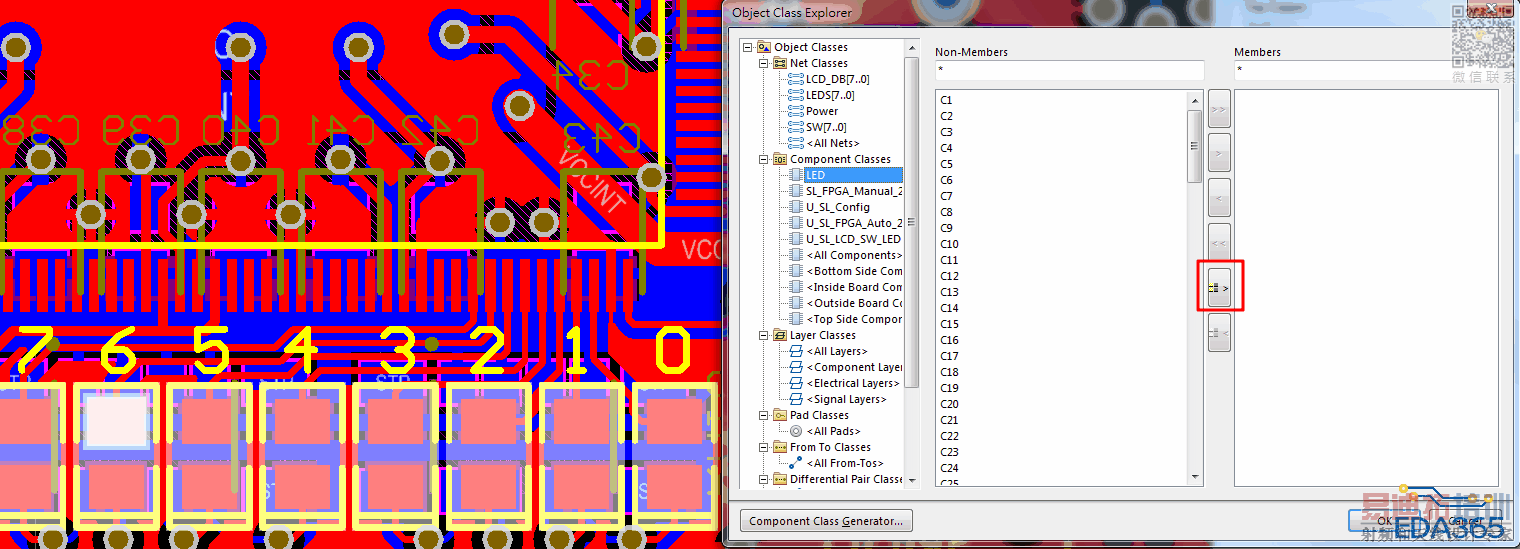The image size is (1520, 549).
Task: Click the class tree scroll-up arrow
Action: pos(911,48)
